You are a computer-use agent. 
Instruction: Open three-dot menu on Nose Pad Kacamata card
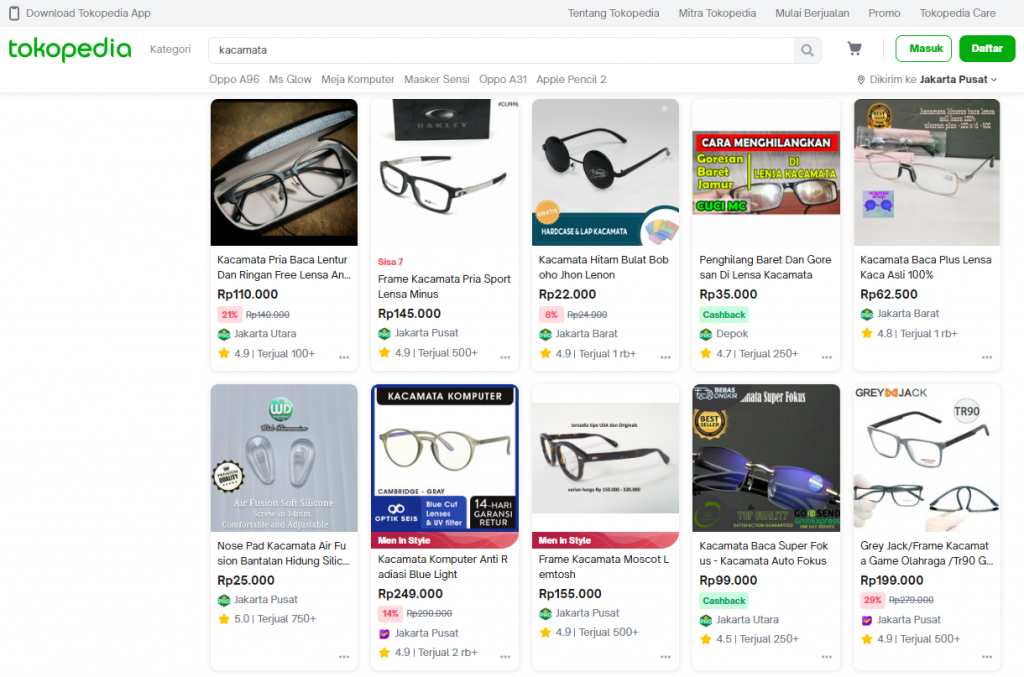[344, 657]
